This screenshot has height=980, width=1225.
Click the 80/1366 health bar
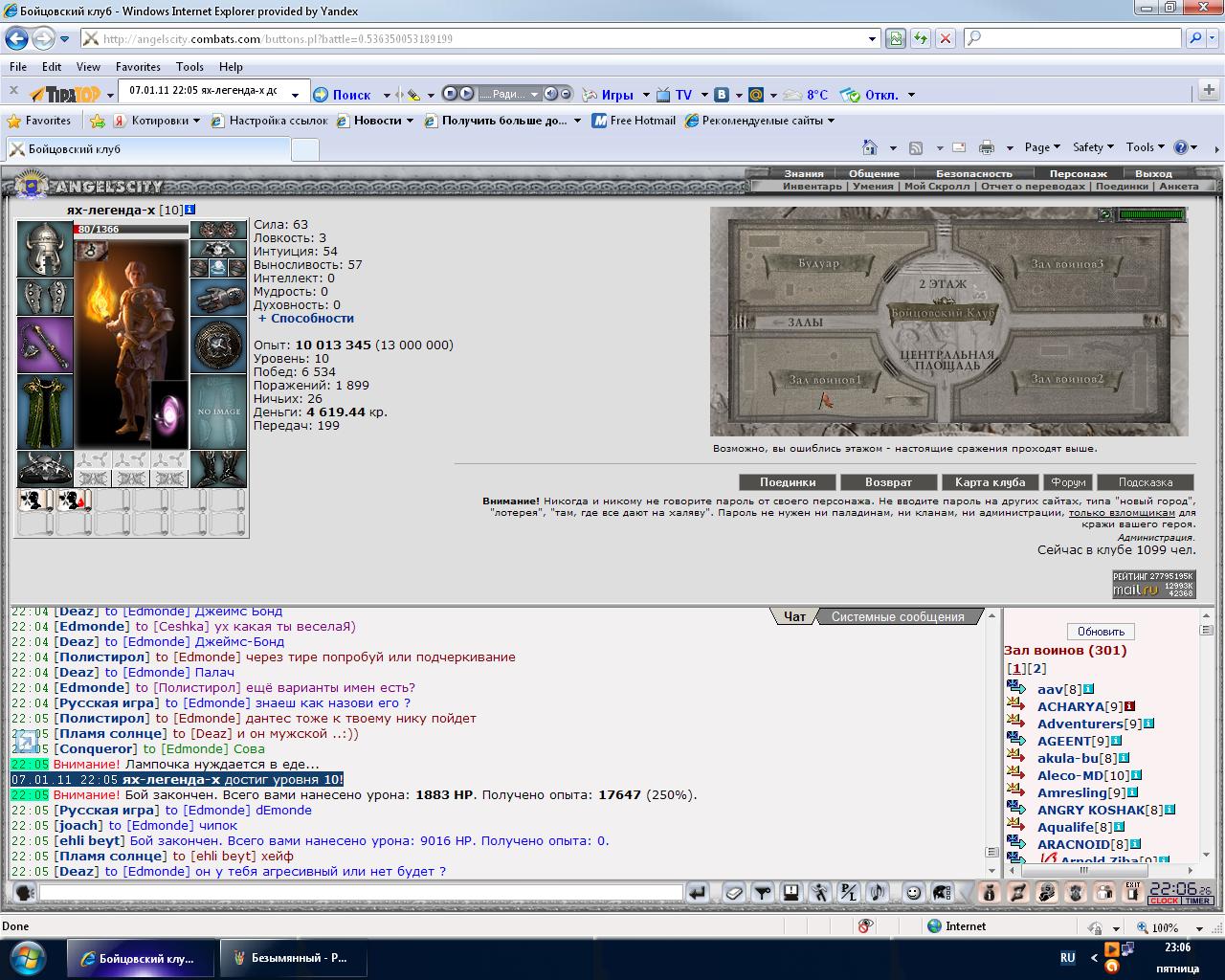[x=130, y=230]
